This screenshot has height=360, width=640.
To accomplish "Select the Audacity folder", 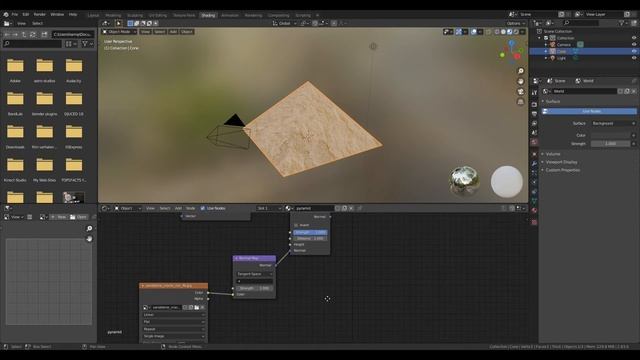I will coord(74,70).
